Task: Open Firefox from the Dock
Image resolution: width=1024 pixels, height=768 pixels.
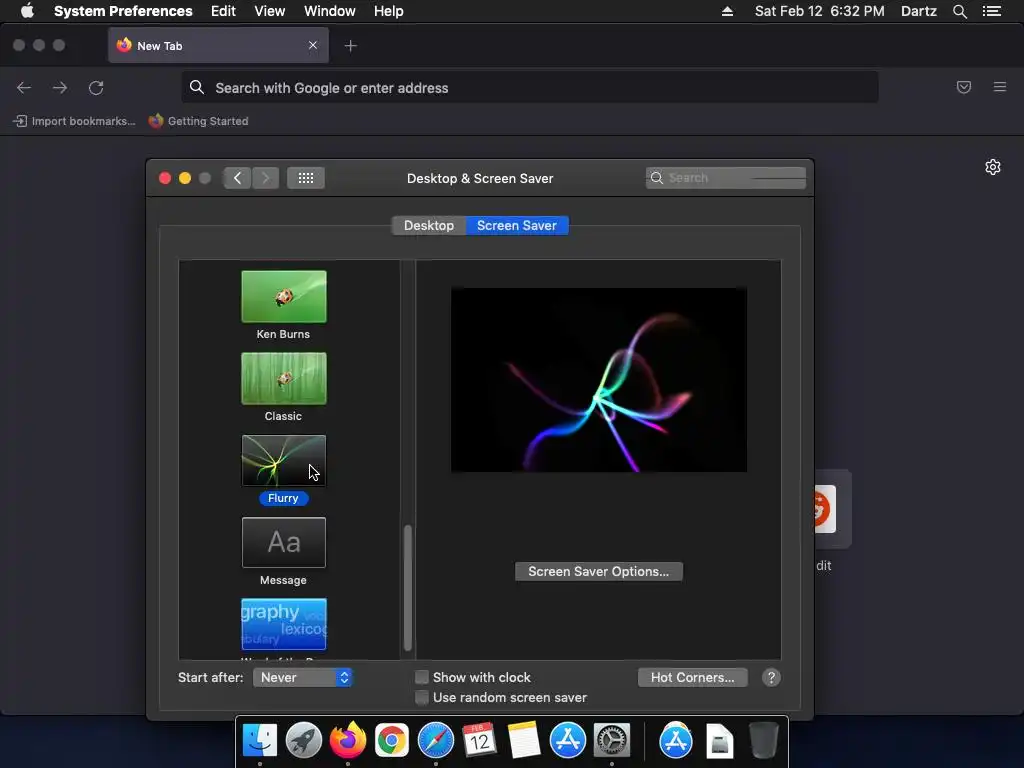Action: (347, 741)
